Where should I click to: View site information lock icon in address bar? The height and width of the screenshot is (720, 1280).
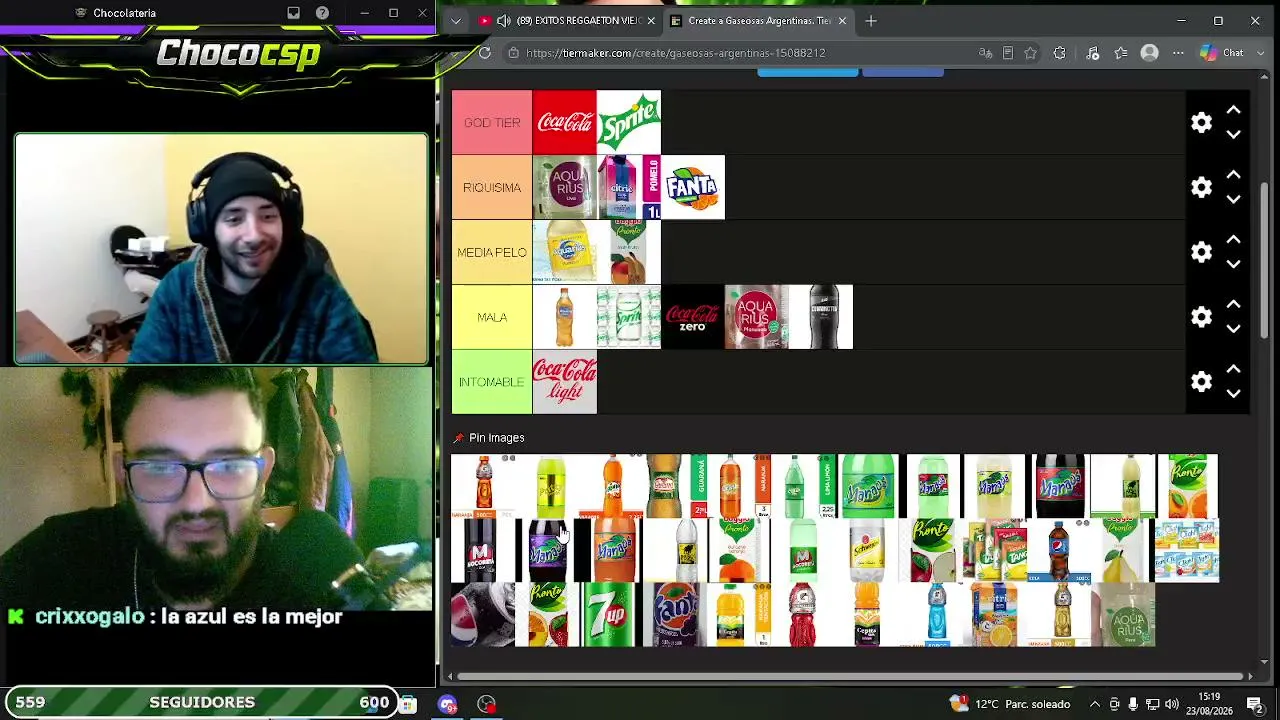coord(513,53)
